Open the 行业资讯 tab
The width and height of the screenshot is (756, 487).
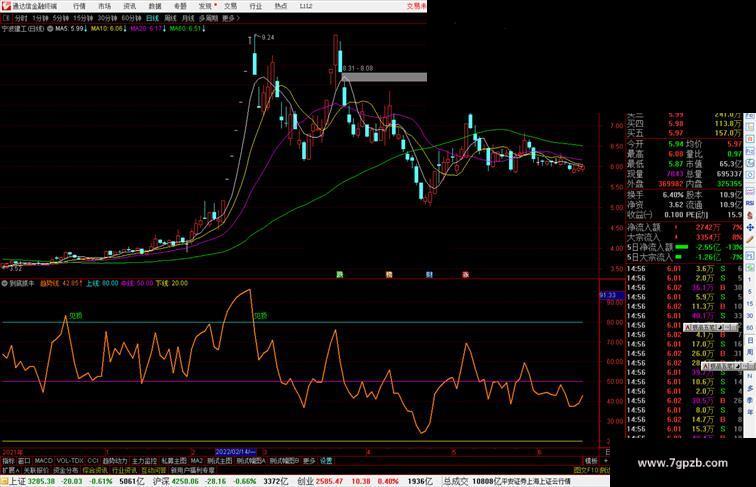tap(124, 470)
